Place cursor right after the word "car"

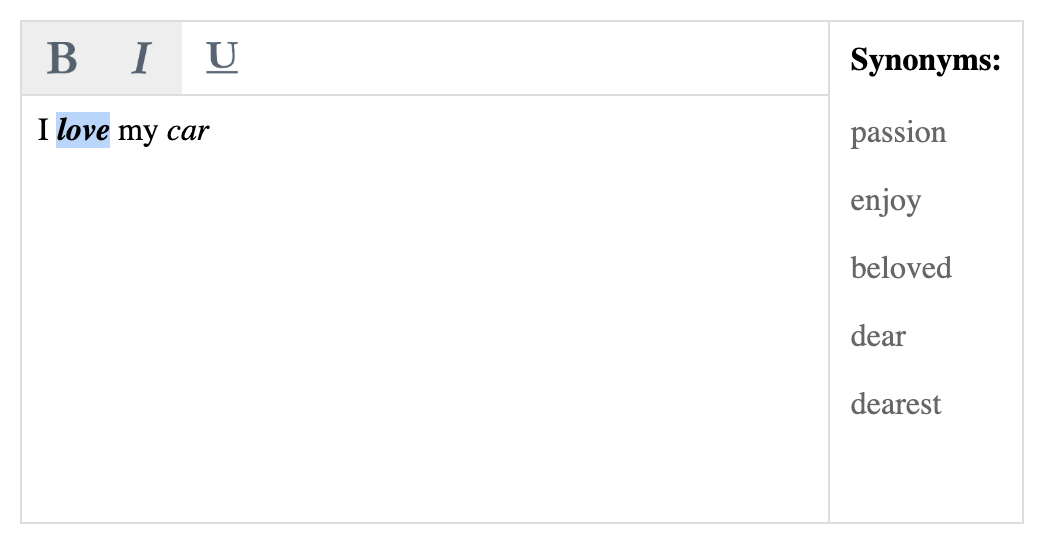211,131
